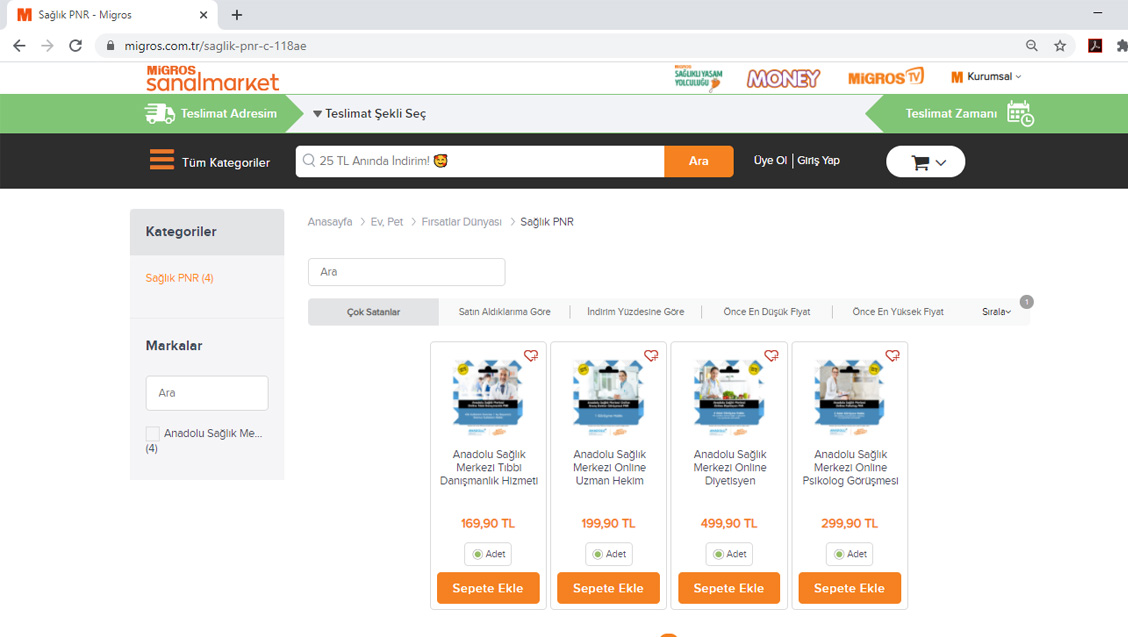Go to Fırsatlar Dünyası breadcrumb
The width and height of the screenshot is (1128, 637).
point(461,222)
